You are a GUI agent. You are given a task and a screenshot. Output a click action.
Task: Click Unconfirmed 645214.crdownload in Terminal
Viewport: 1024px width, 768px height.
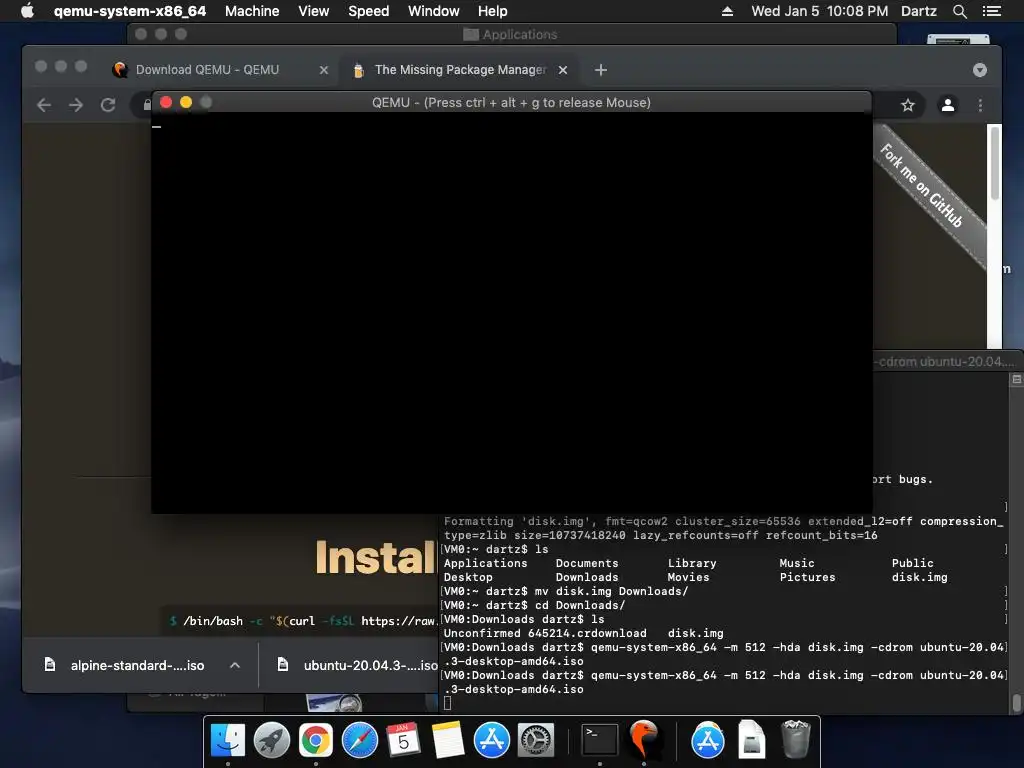pyautogui.click(x=545, y=633)
